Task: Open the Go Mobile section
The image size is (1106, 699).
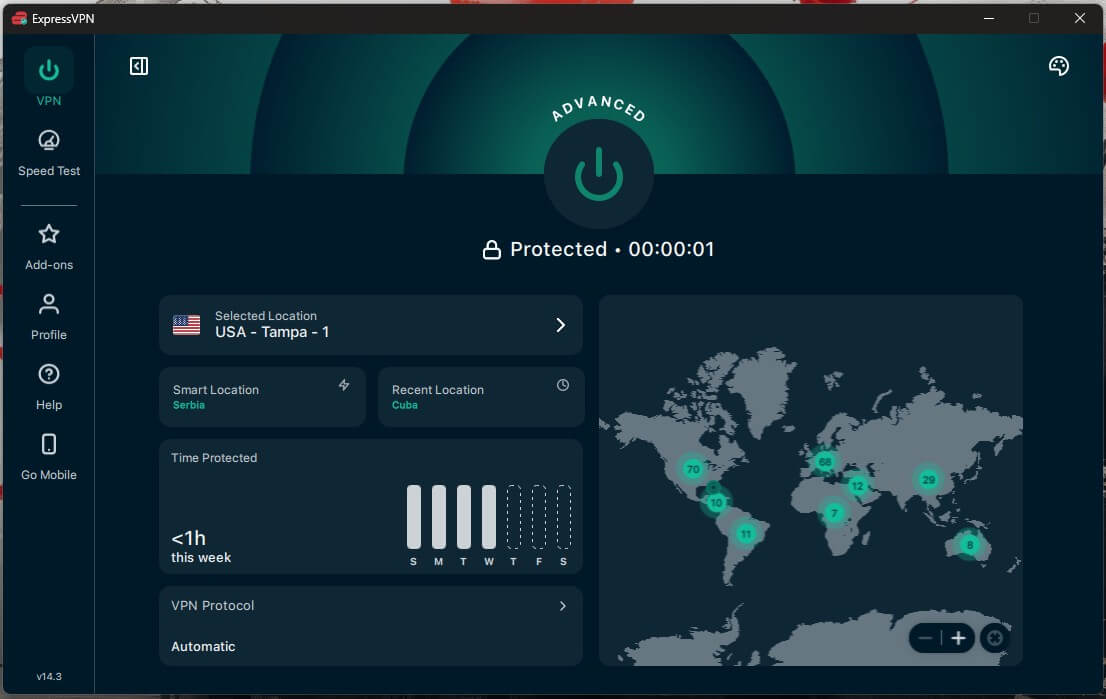Action: tap(49, 457)
